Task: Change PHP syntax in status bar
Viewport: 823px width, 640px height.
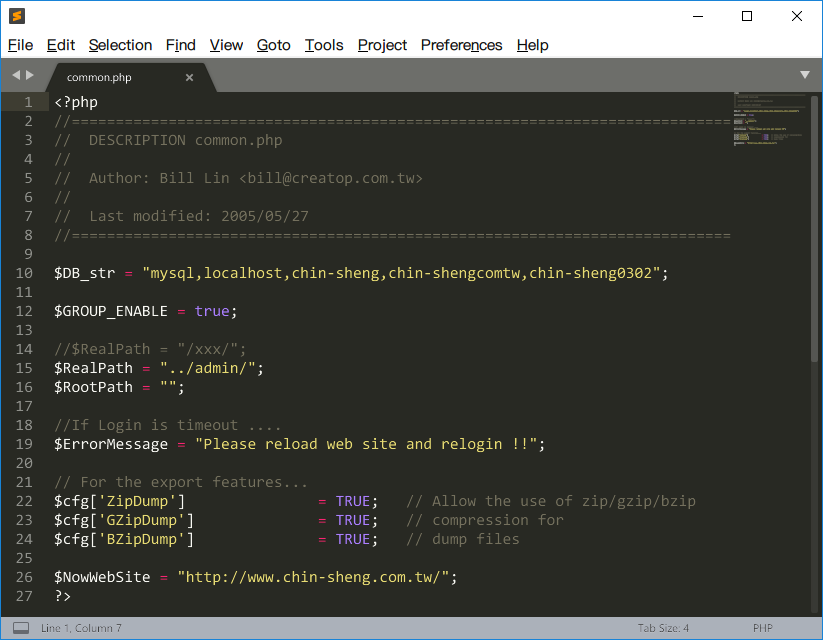Action: tap(763, 628)
